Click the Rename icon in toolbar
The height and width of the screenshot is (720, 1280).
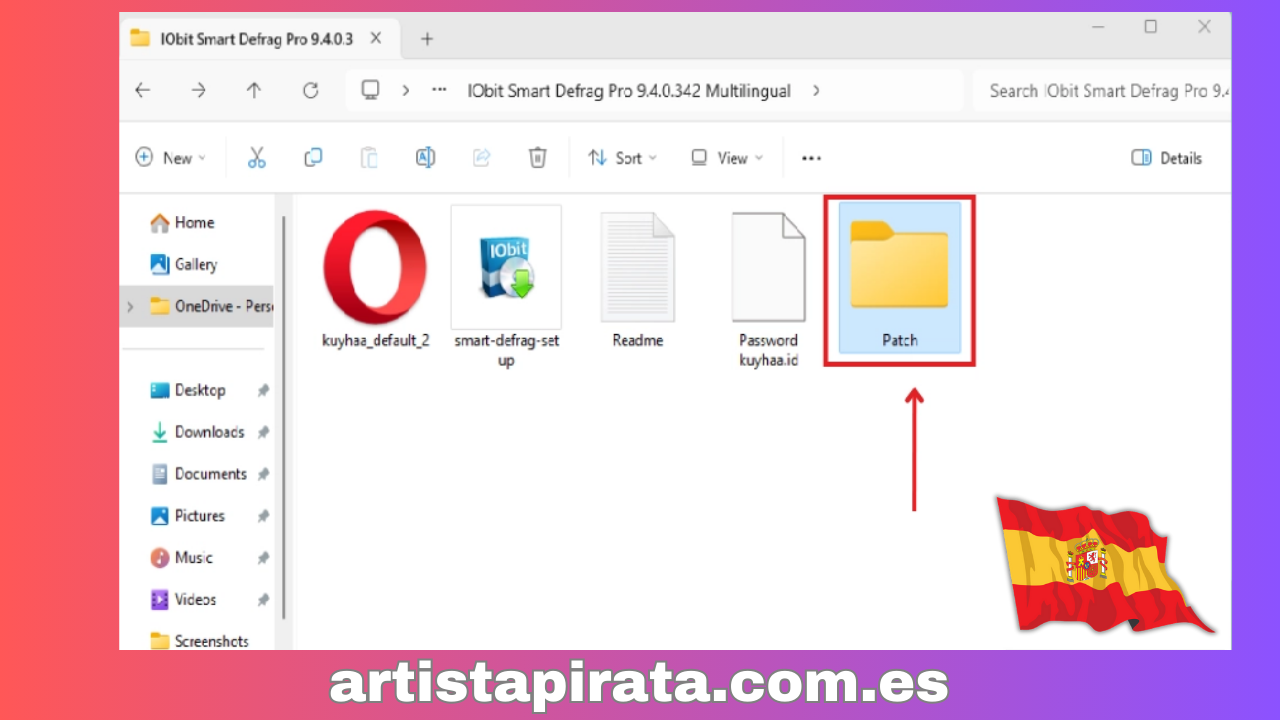pyautogui.click(x=425, y=158)
